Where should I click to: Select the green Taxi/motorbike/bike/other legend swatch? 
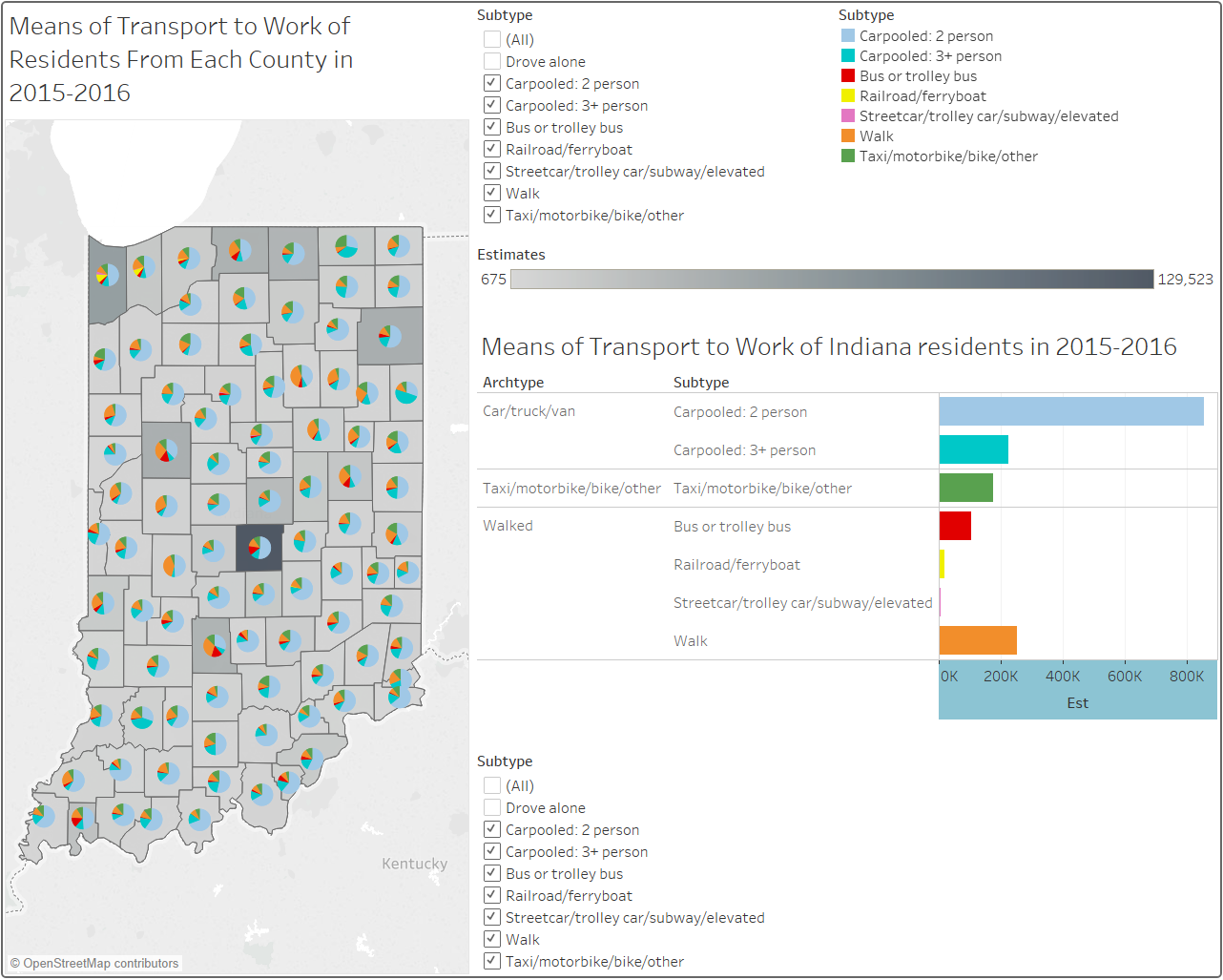[x=848, y=156]
